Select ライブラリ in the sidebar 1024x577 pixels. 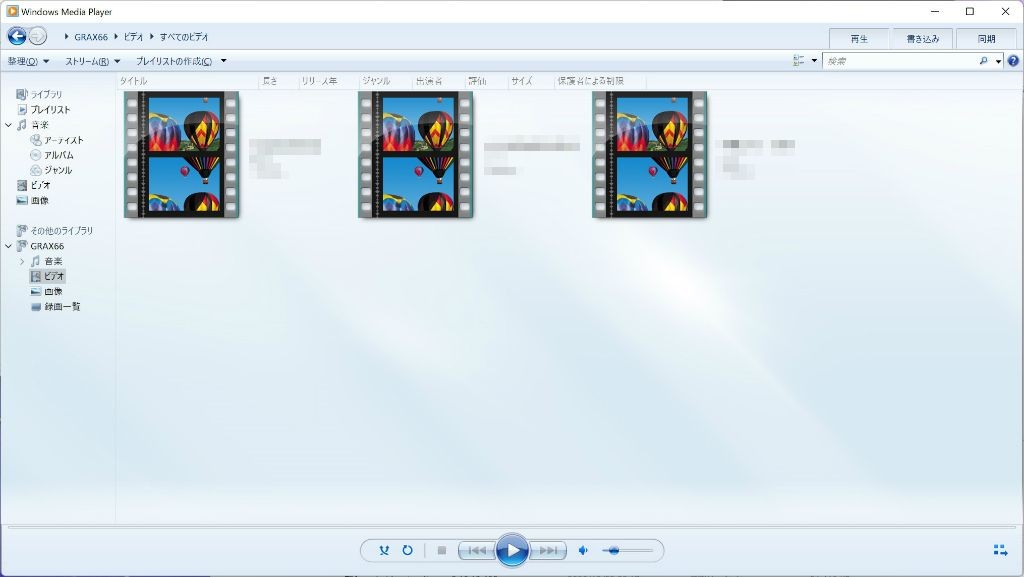pos(39,94)
